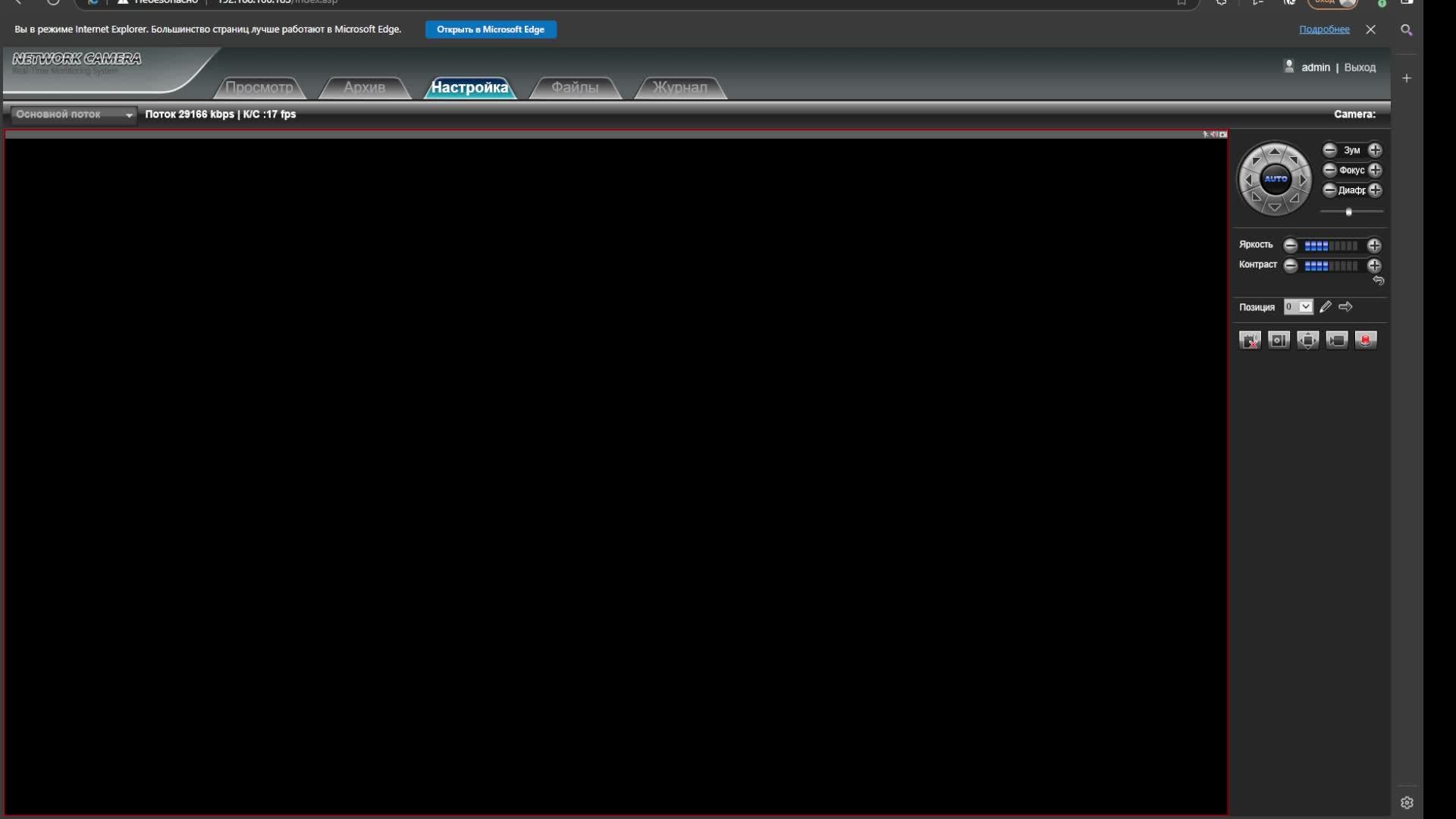The image size is (1456, 819).
Task: Click the Контраст contrast level bar
Action: [1331, 265]
